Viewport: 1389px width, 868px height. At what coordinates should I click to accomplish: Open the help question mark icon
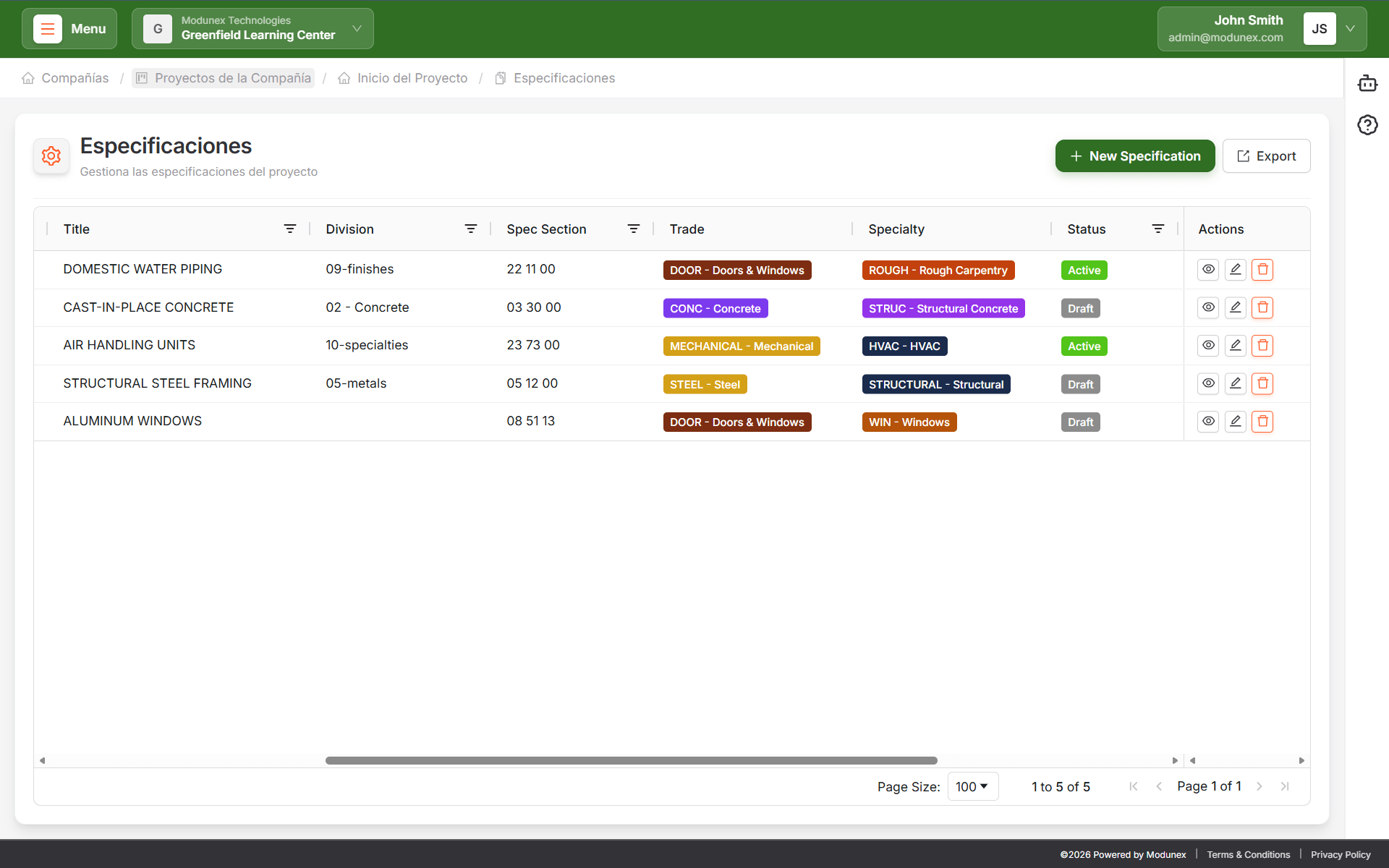click(x=1367, y=124)
